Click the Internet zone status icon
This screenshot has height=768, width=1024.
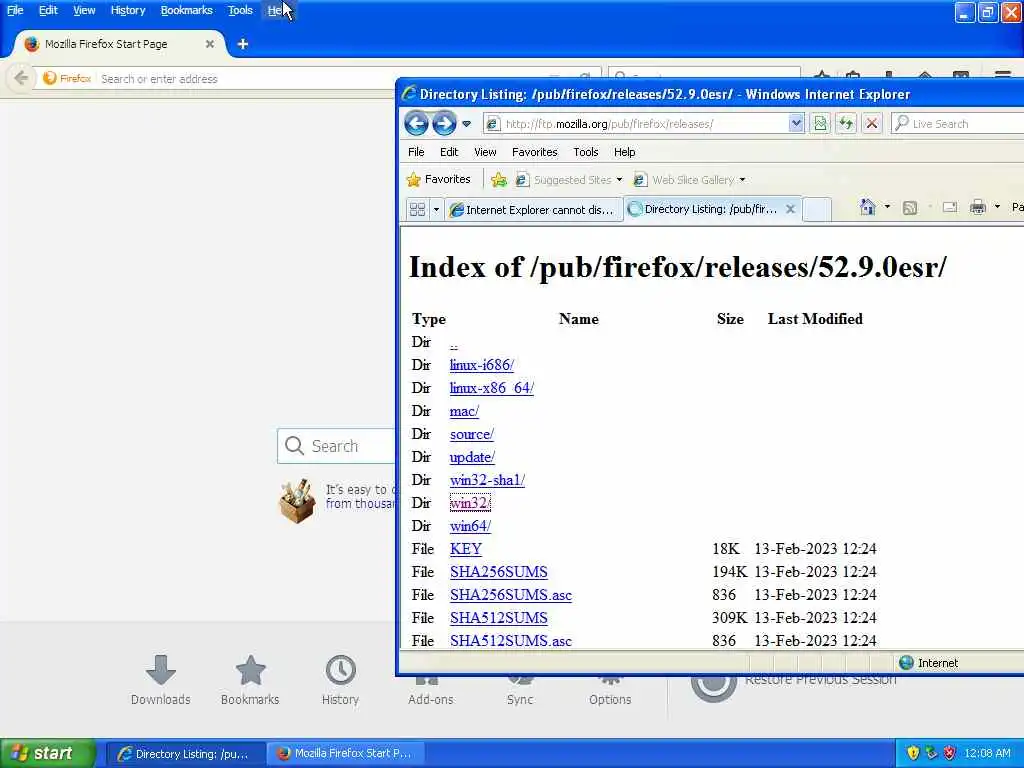[x=906, y=663]
